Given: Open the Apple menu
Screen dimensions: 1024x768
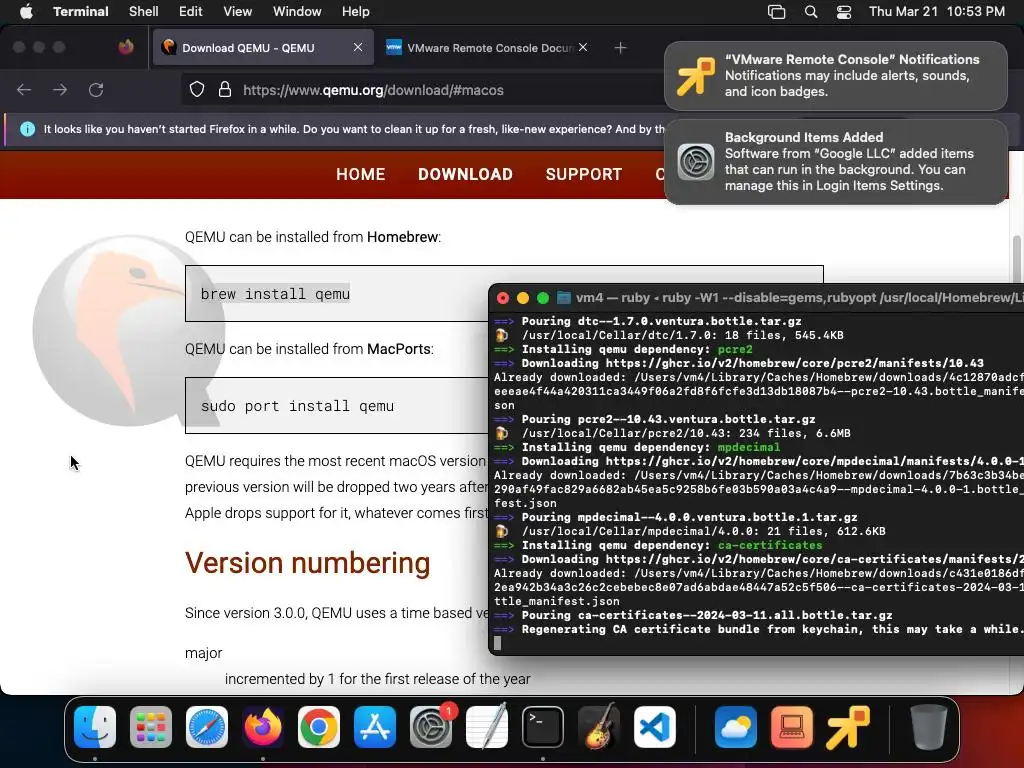Looking at the screenshot, I should (x=26, y=12).
